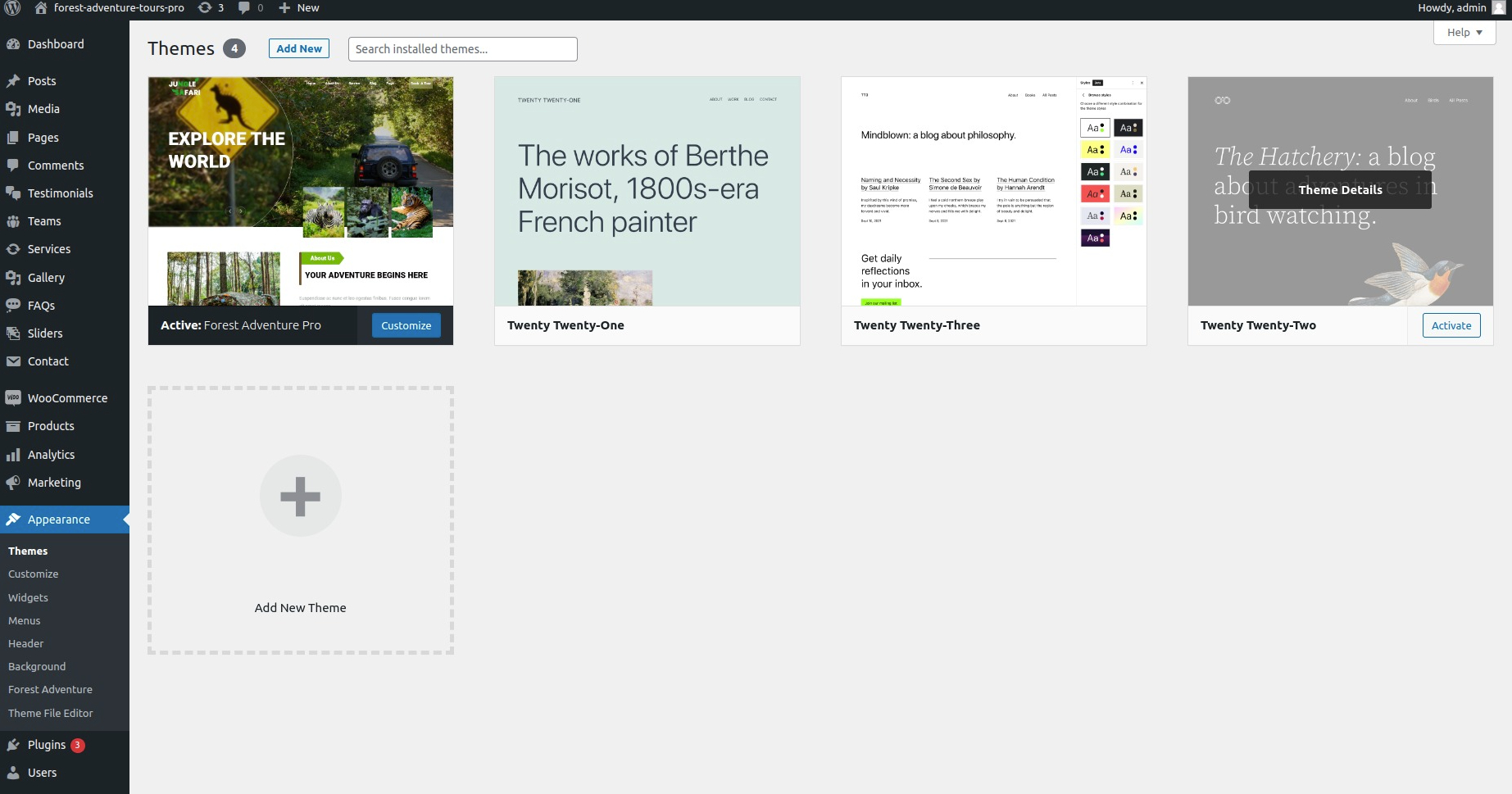Open Forest Adventure Pro theme screenshot

coord(301,192)
